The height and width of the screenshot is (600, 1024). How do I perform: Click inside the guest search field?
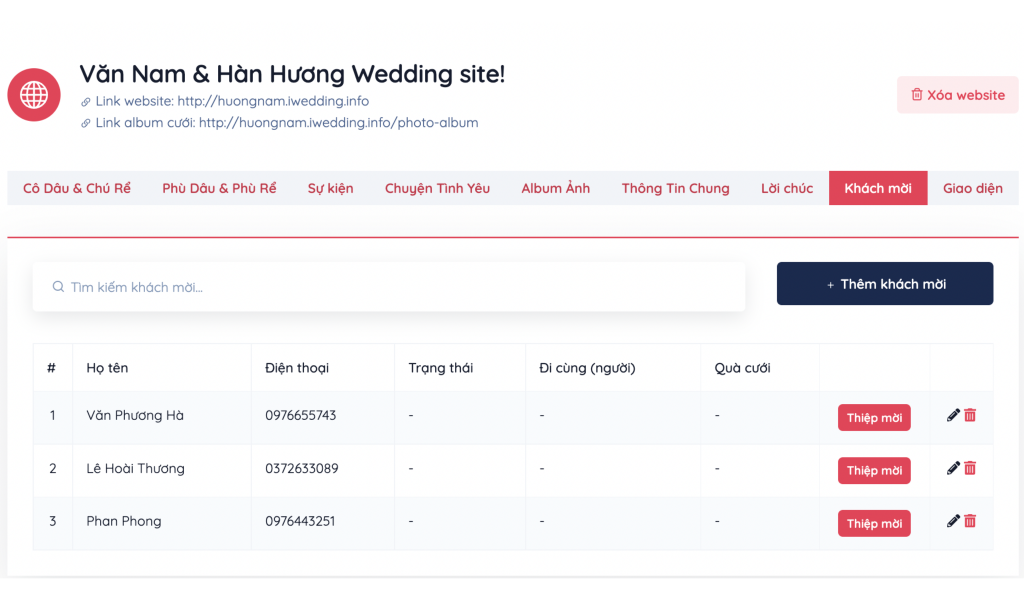point(390,286)
